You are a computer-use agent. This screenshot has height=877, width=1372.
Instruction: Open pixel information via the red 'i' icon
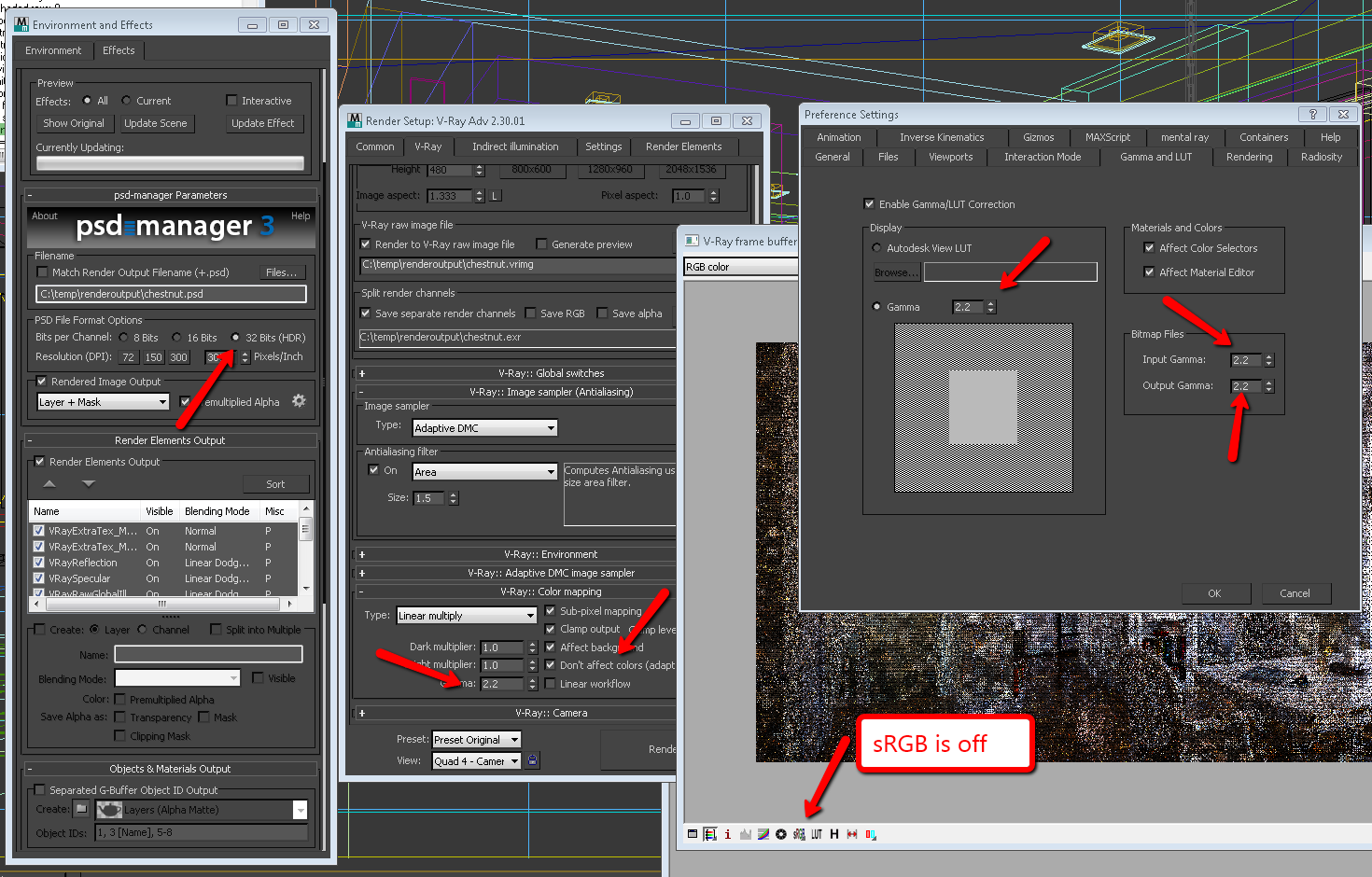tap(728, 834)
